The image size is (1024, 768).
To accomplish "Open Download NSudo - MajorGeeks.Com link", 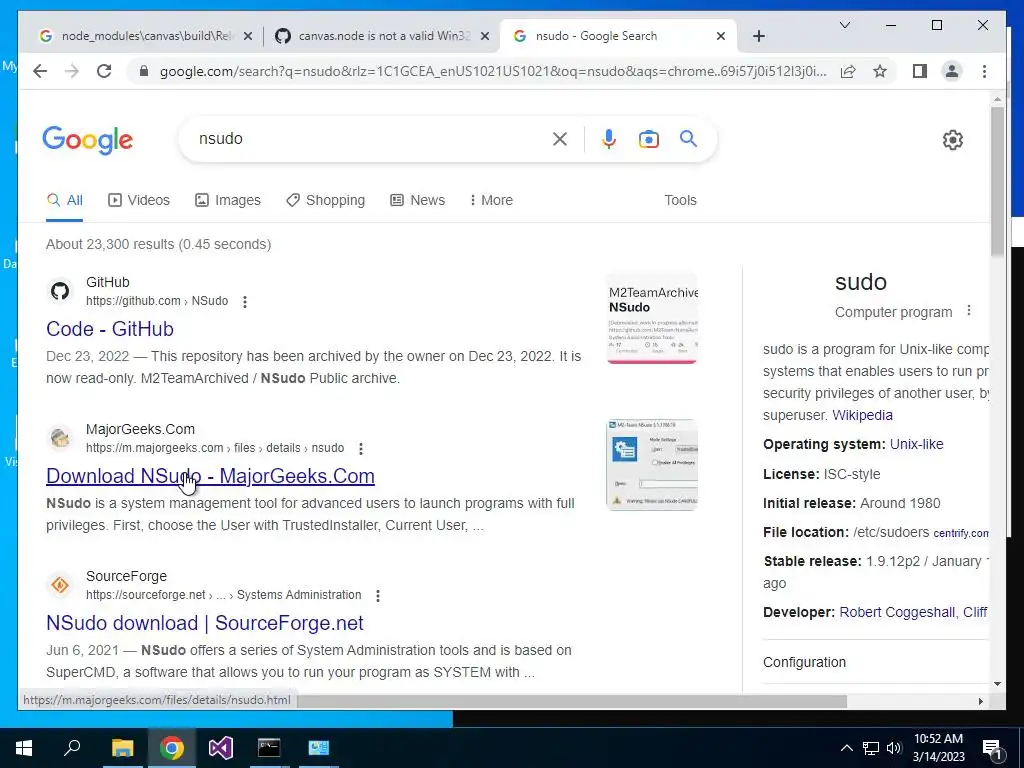I will pos(210,476).
